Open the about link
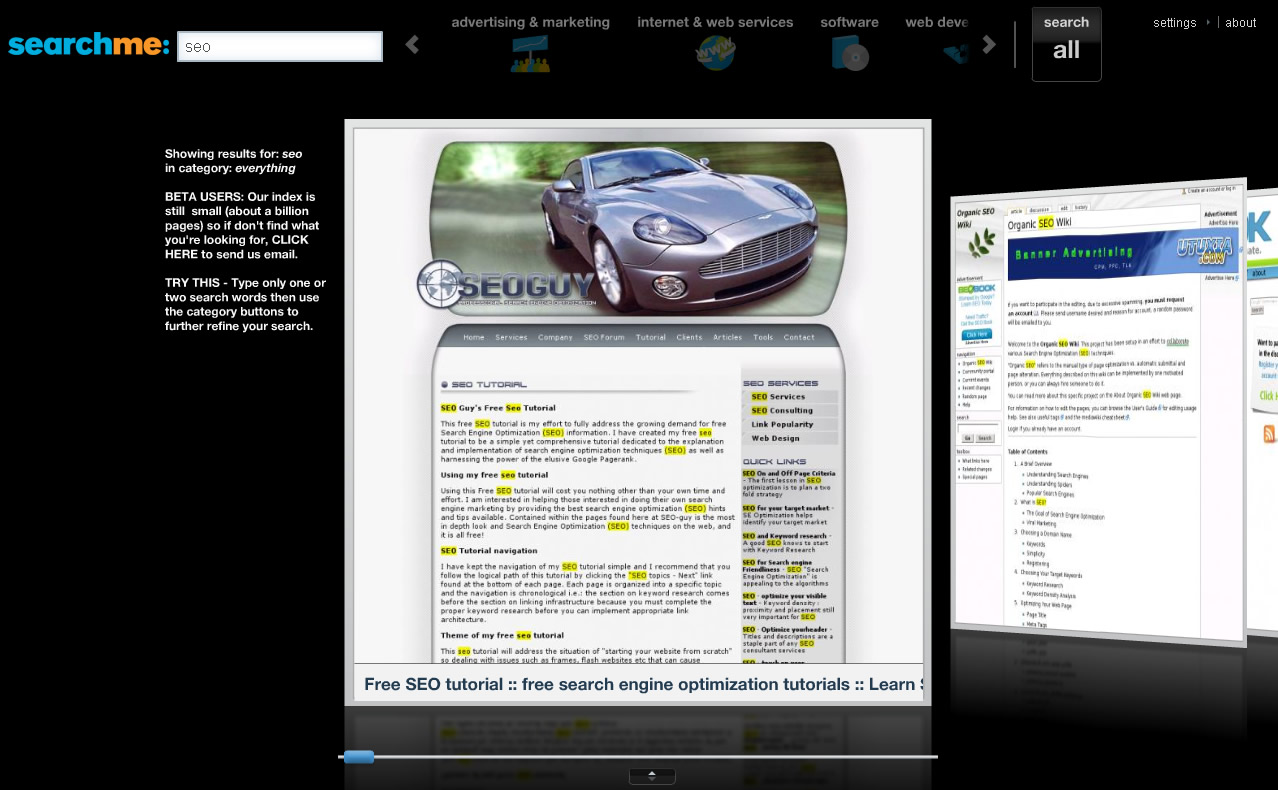Image resolution: width=1278 pixels, height=790 pixels. (x=1241, y=23)
